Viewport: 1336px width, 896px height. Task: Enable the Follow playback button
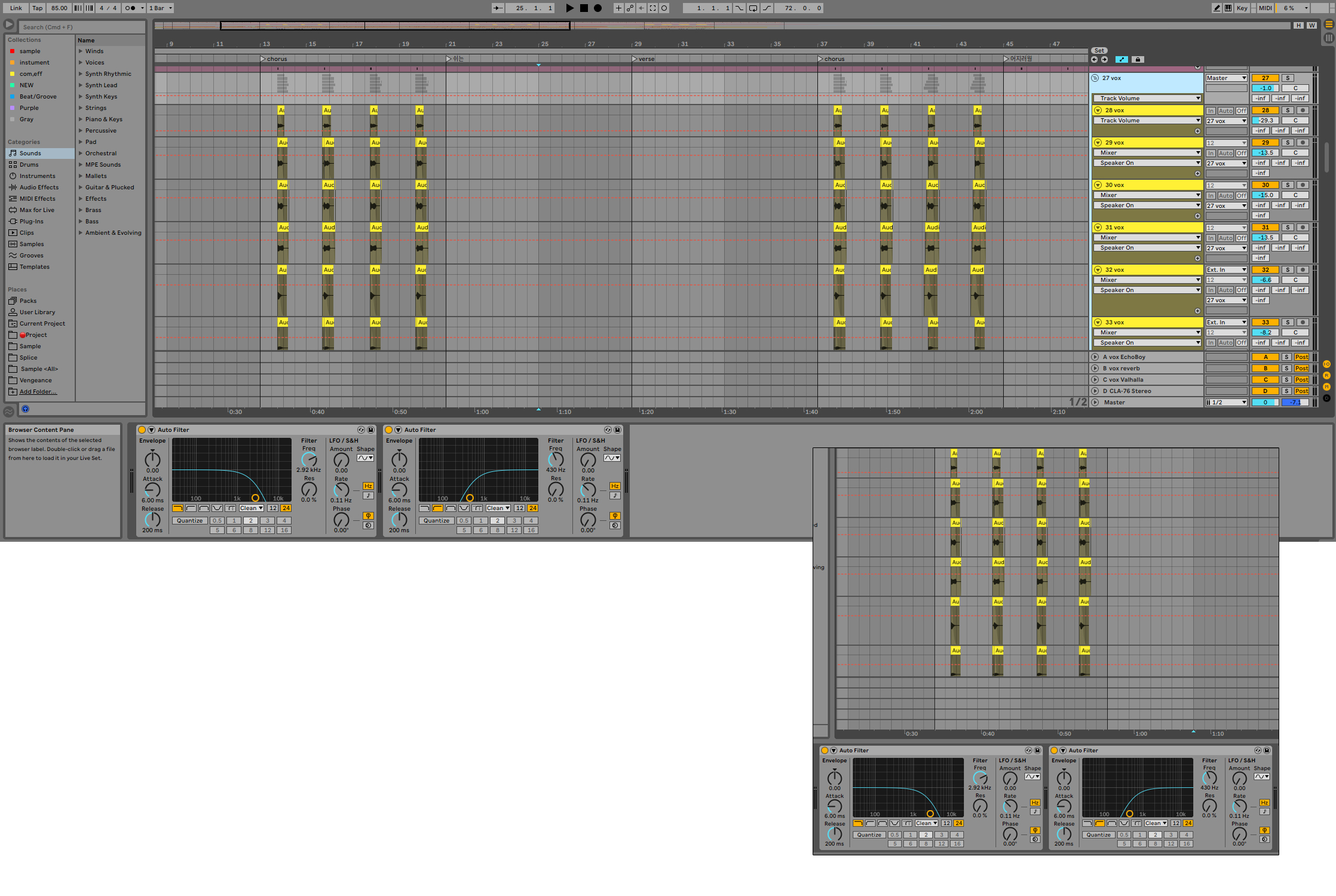click(498, 8)
